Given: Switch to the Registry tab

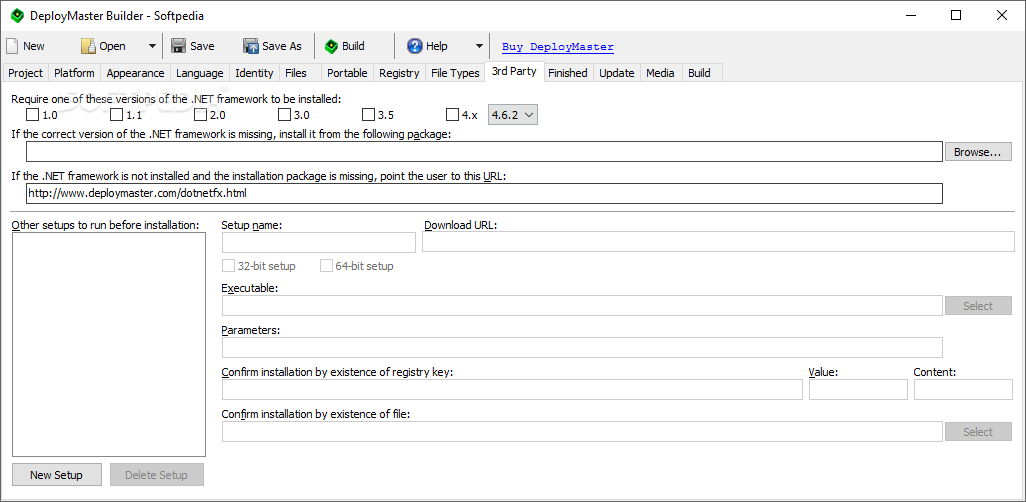Looking at the screenshot, I should point(399,73).
